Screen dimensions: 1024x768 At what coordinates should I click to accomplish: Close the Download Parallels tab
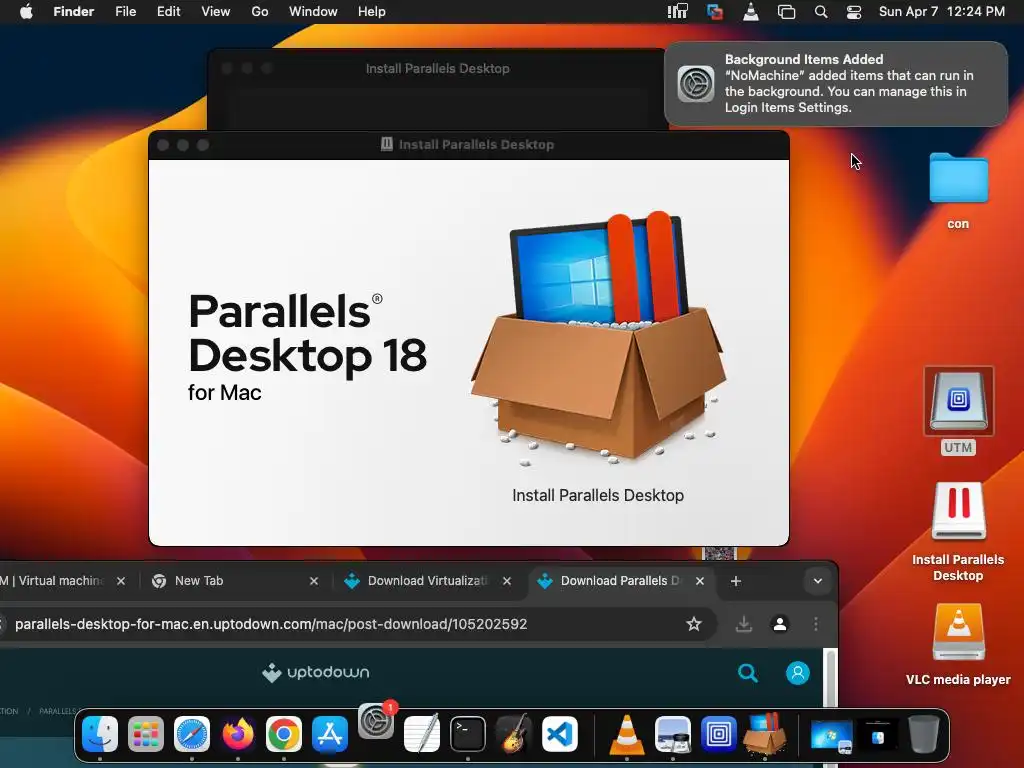point(699,581)
